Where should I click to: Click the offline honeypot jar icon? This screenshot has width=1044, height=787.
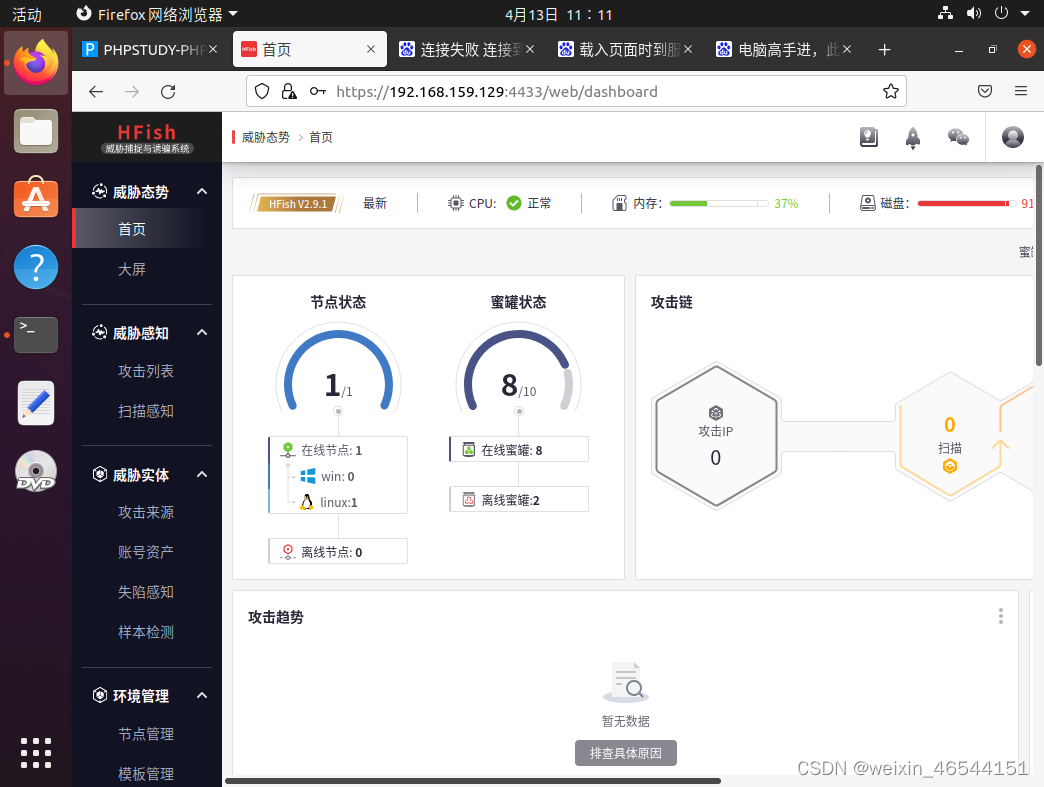(x=469, y=499)
